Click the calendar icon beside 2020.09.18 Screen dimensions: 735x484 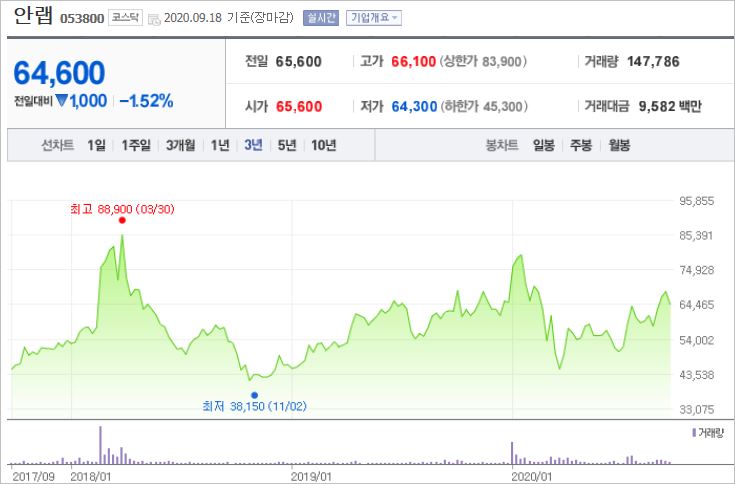tap(154, 19)
